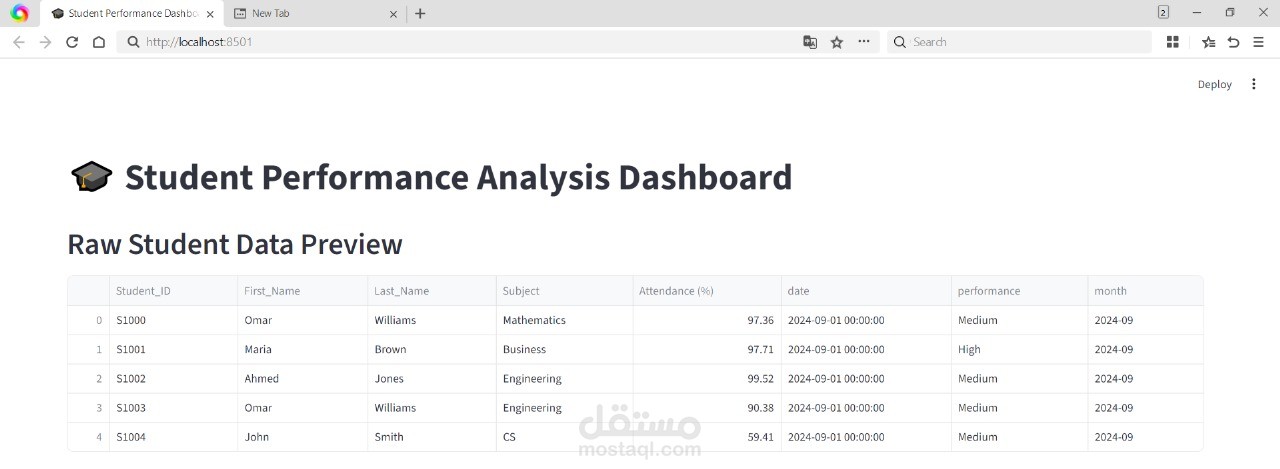The height and width of the screenshot is (469, 1280).
Task: Click the subject cell CS
Action: (x=564, y=436)
